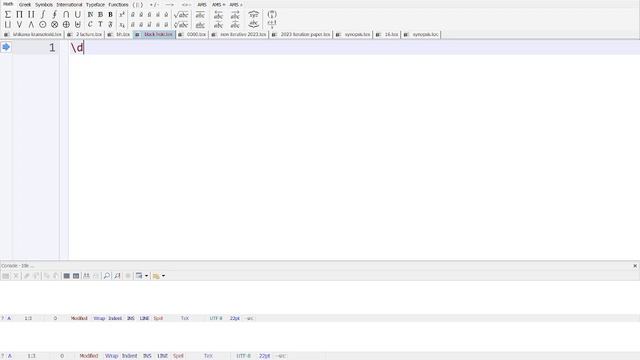This screenshot has width=640, height=360.
Task: Click the 1:3 cursor position in bottom status bar
Action: point(31,356)
